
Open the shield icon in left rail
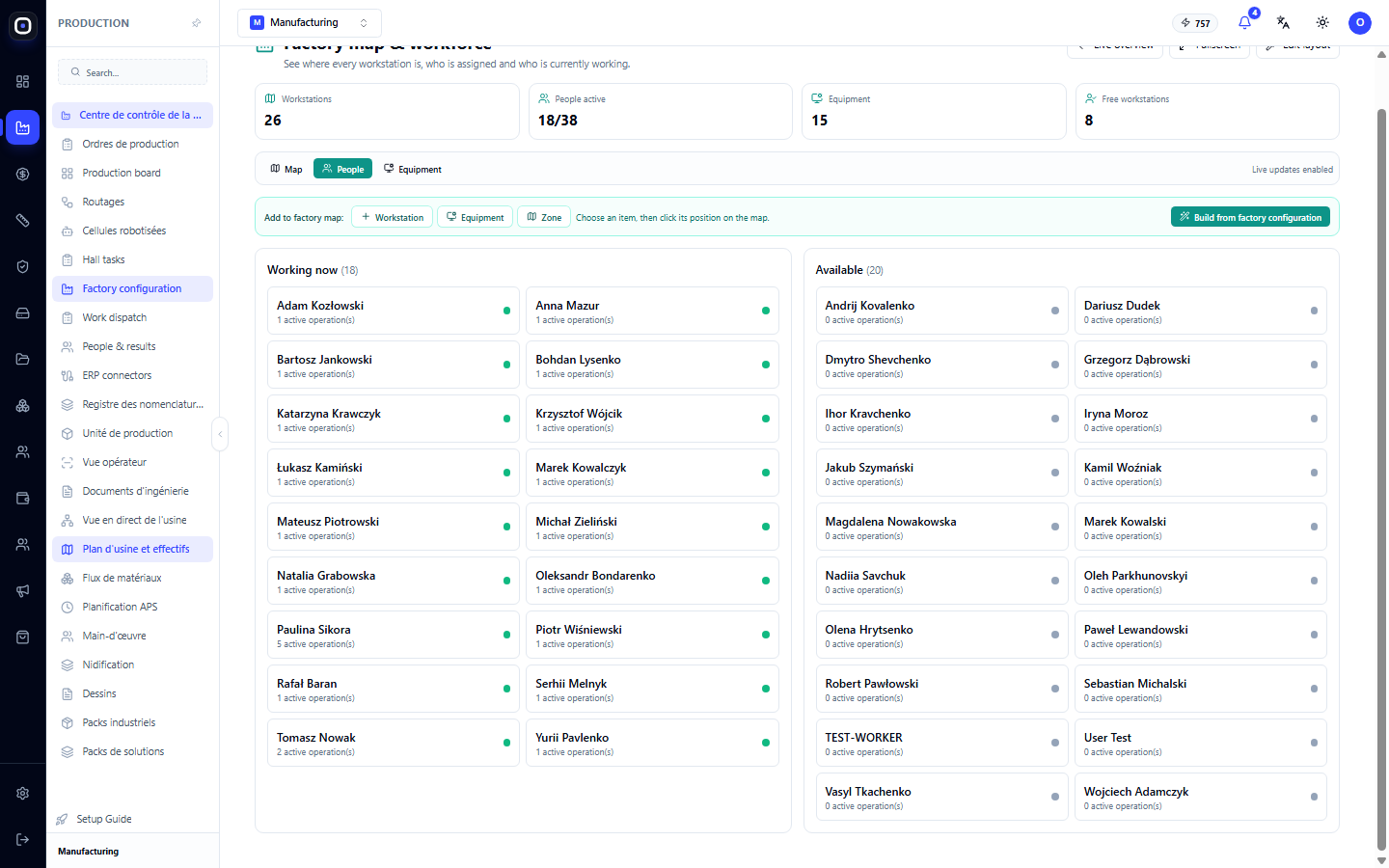(23, 267)
